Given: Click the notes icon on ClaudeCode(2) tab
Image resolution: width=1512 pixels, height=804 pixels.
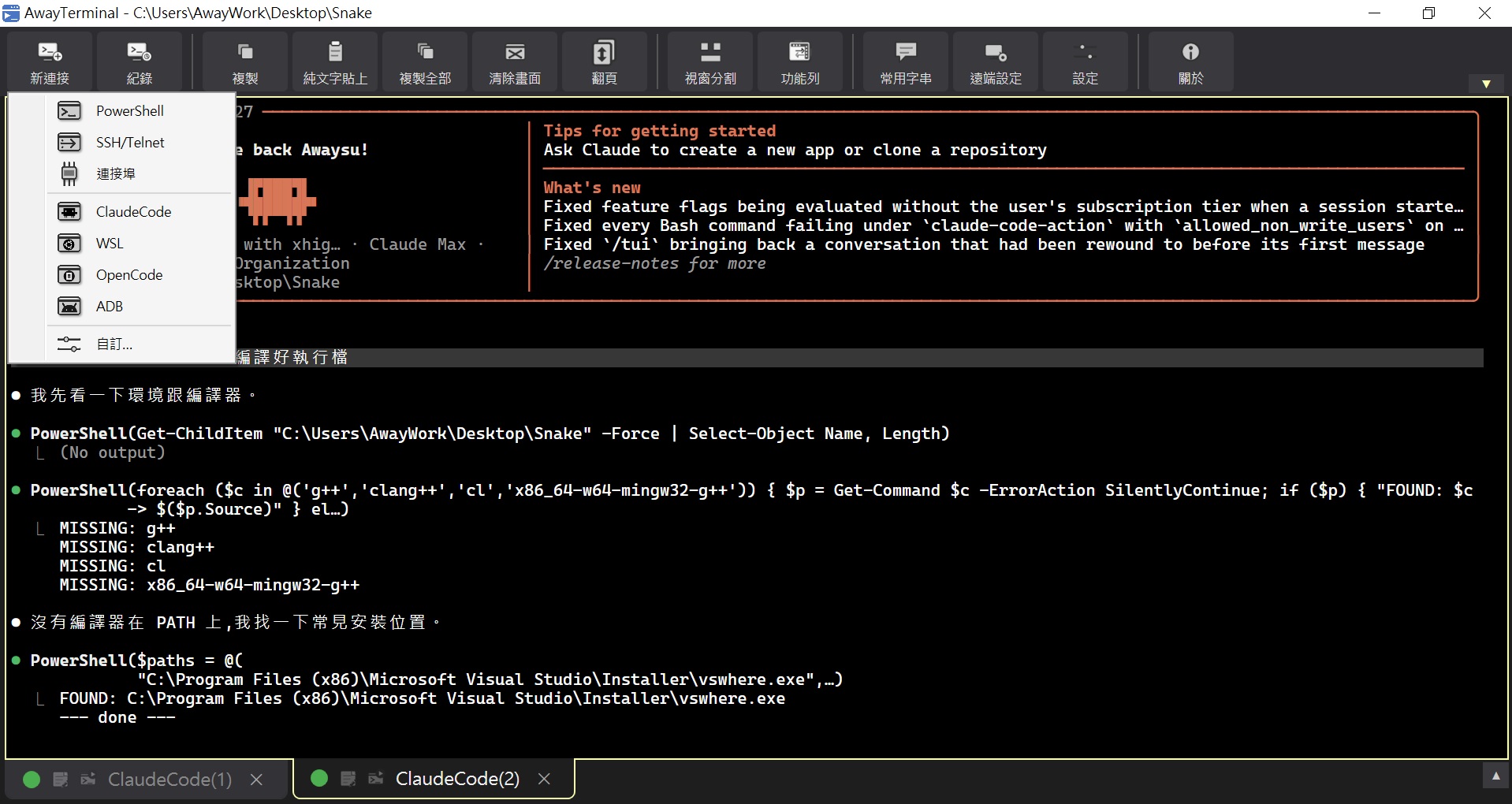Looking at the screenshot, I should pos(348,779).
